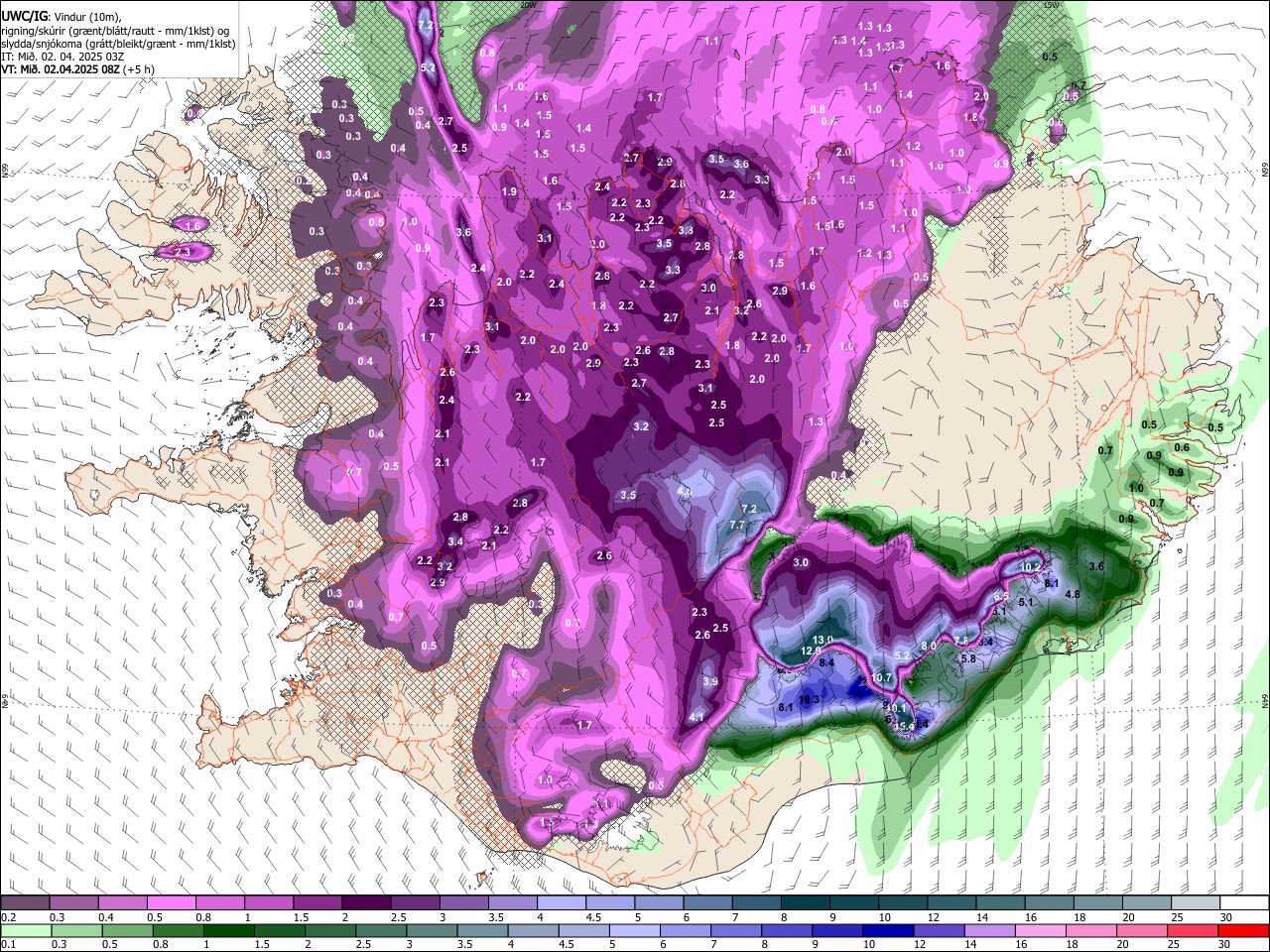This screenshot has width=1270, height=952.
Task: Click the '10.3' precipitation value on the map
Action: pyautogui.click(x=810, y=699)
